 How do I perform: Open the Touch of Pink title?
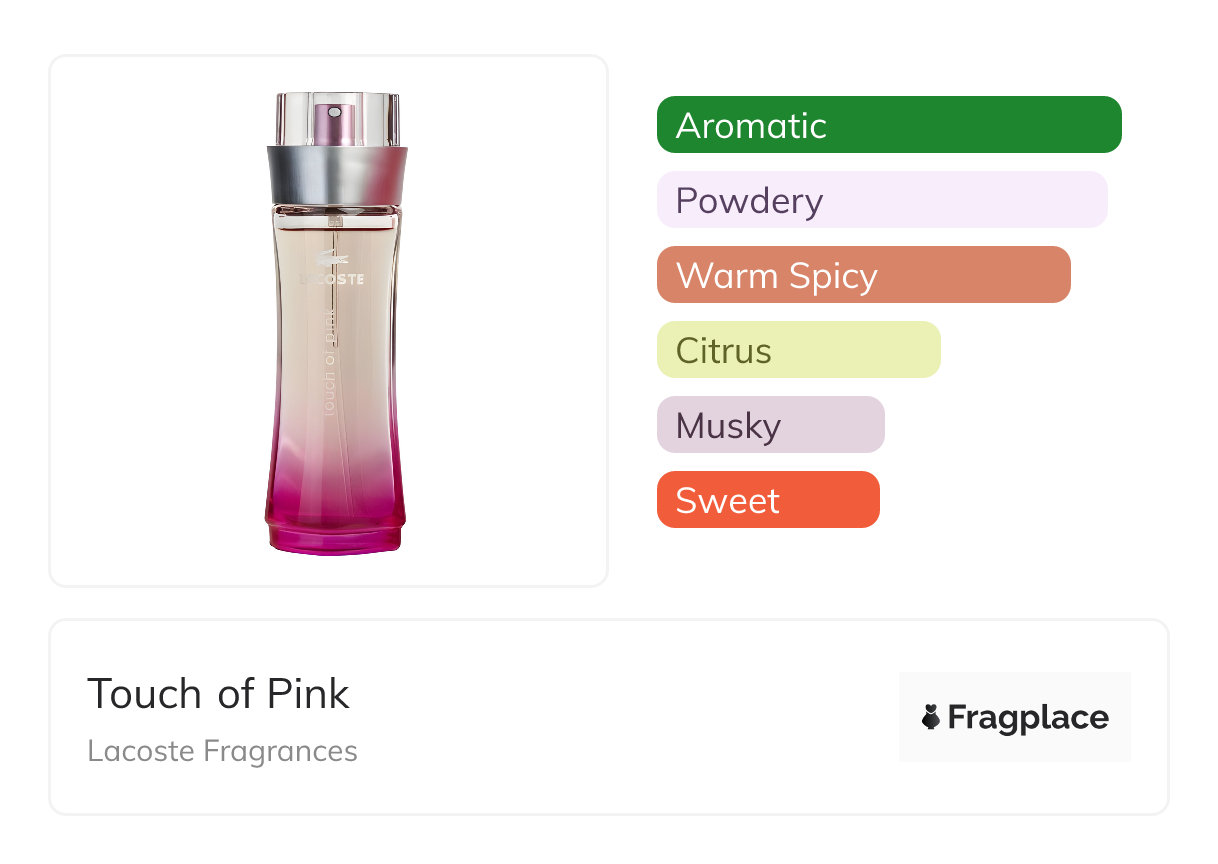click(218, 694)
